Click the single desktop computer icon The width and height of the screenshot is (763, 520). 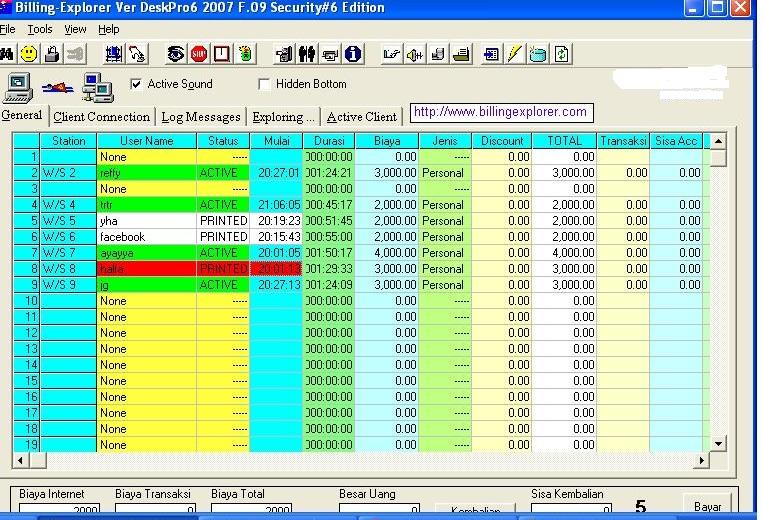[x=18, y=87]
